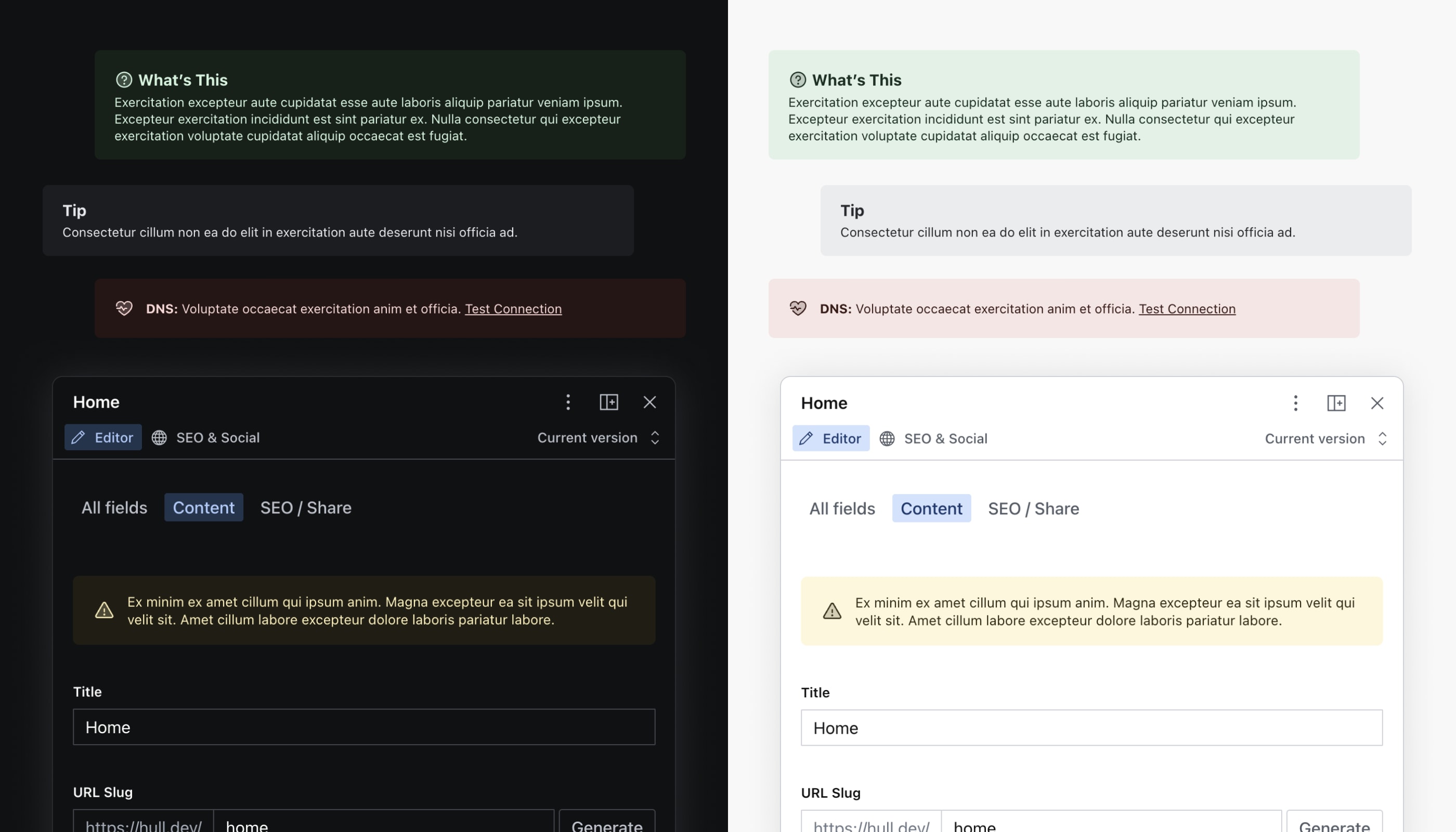Select Editor tab label in light panel
The image size is (1456, 832).
(x=842, y=439)
